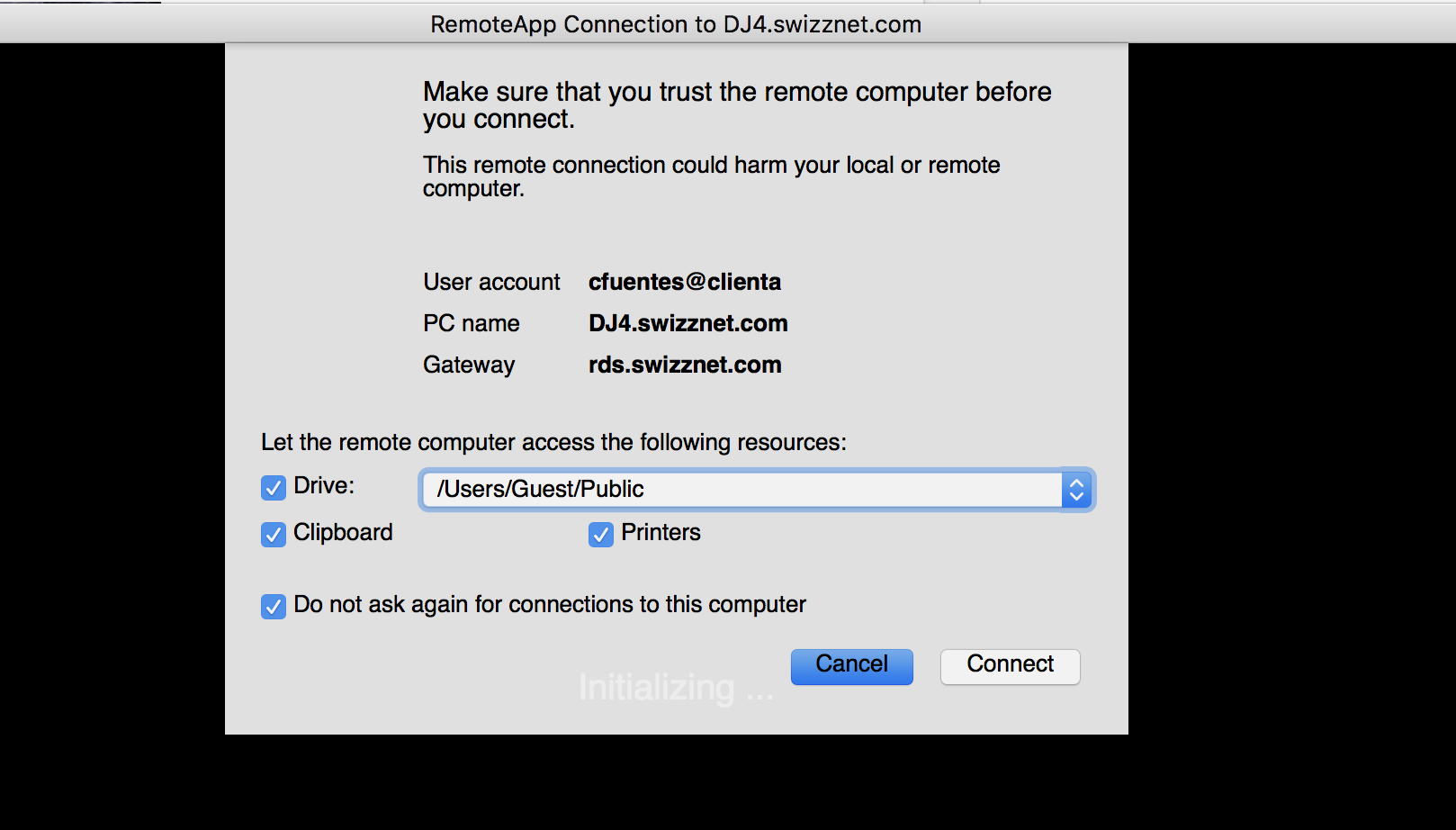This screenshot has width=1456, height=830.
Task: Open the drive path dropdown arrows
Action: [x=1076, y=490]
